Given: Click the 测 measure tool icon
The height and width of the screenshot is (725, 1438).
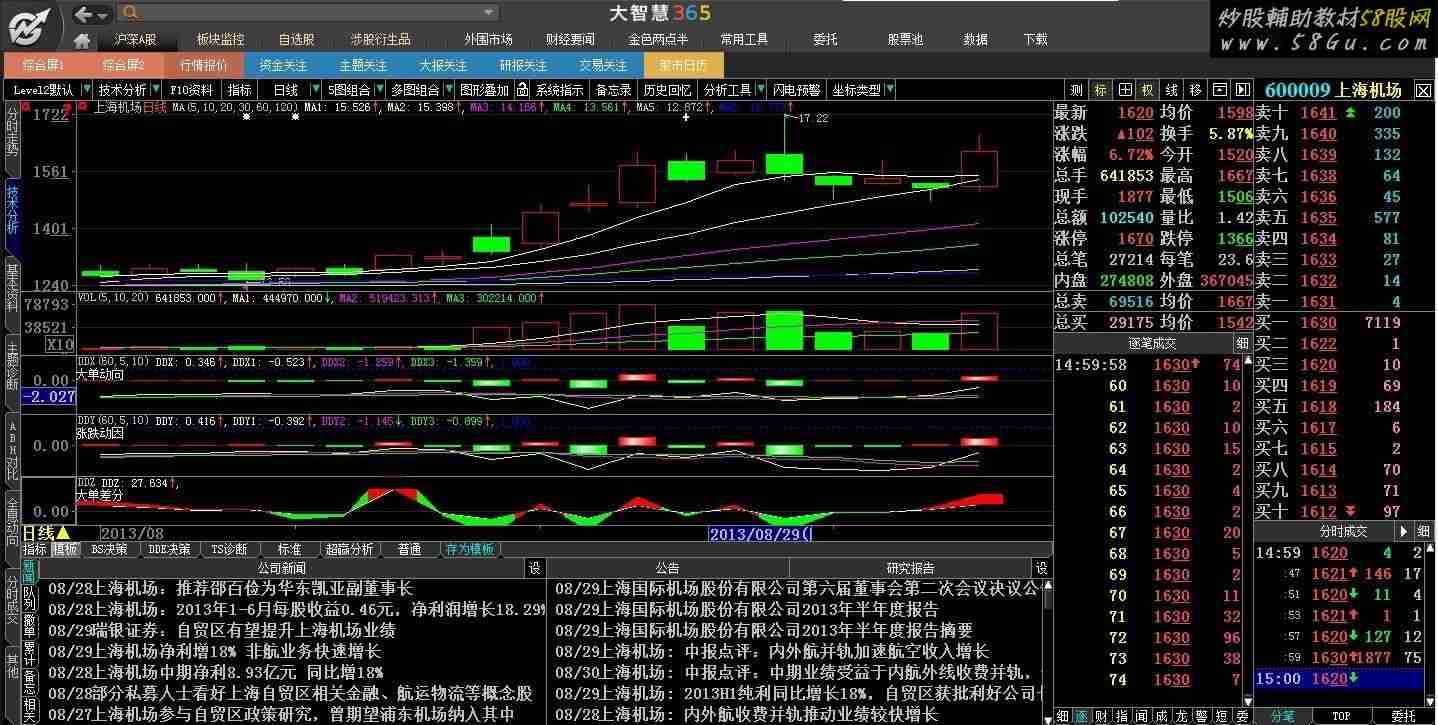Looking at the screenshot, I should (x=1075, y=90).
